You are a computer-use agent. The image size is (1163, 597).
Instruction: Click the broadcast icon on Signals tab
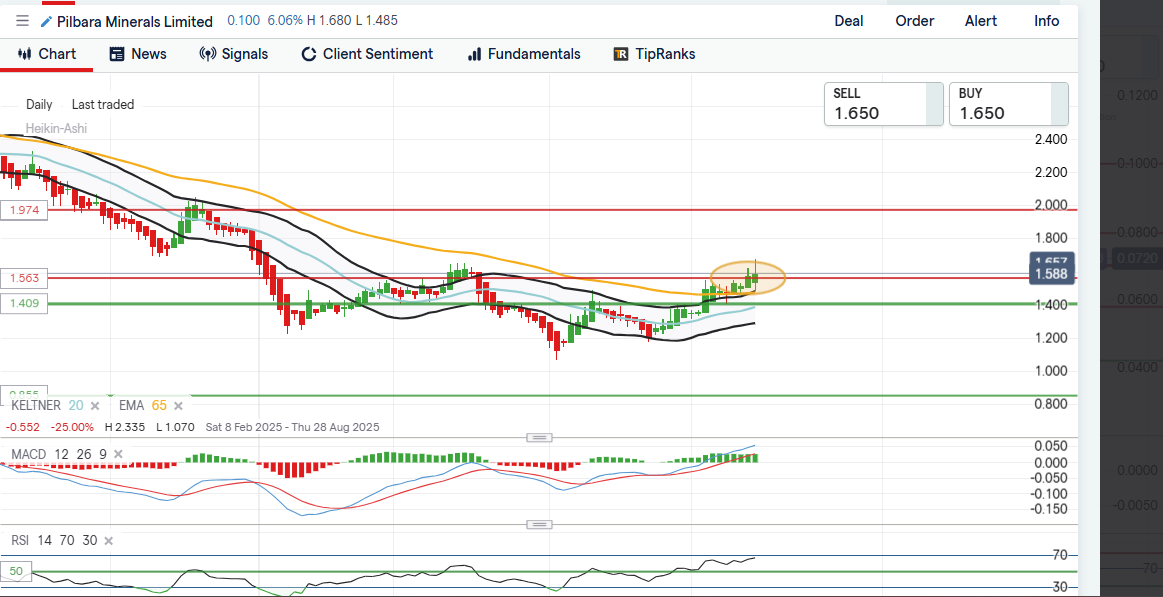tap(208, 54)
